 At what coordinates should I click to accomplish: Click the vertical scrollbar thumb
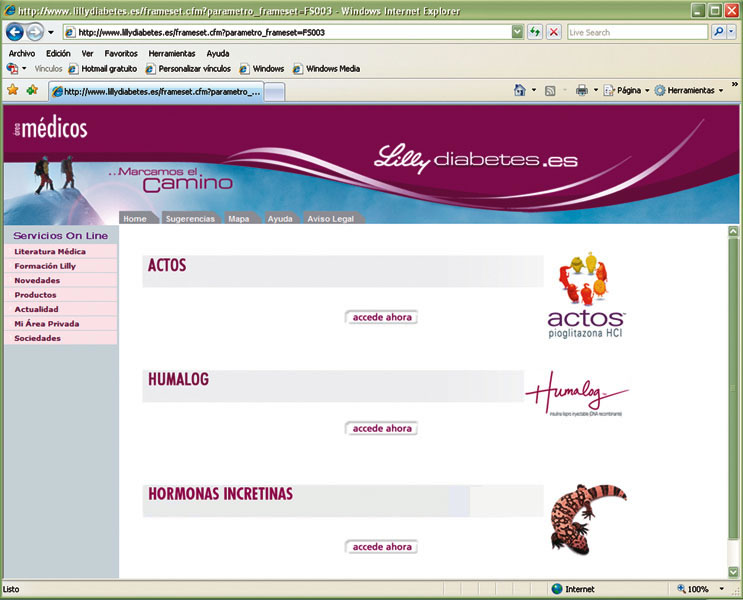(733, 388)
